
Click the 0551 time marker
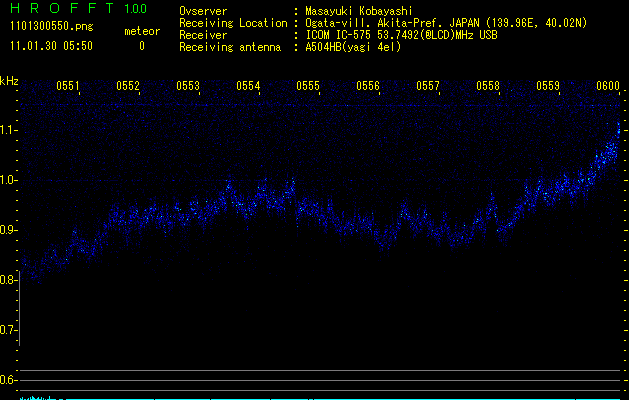tap(68, 87)
